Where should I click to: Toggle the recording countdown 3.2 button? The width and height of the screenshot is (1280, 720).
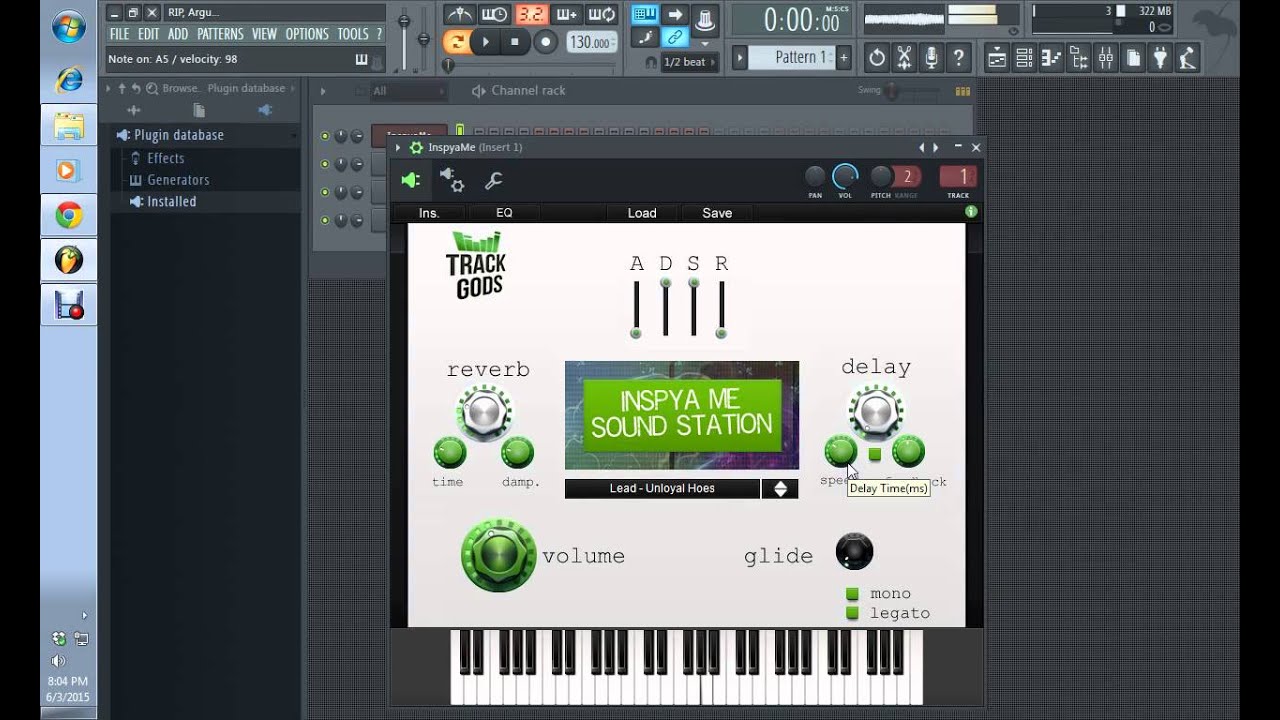point(530,14)
